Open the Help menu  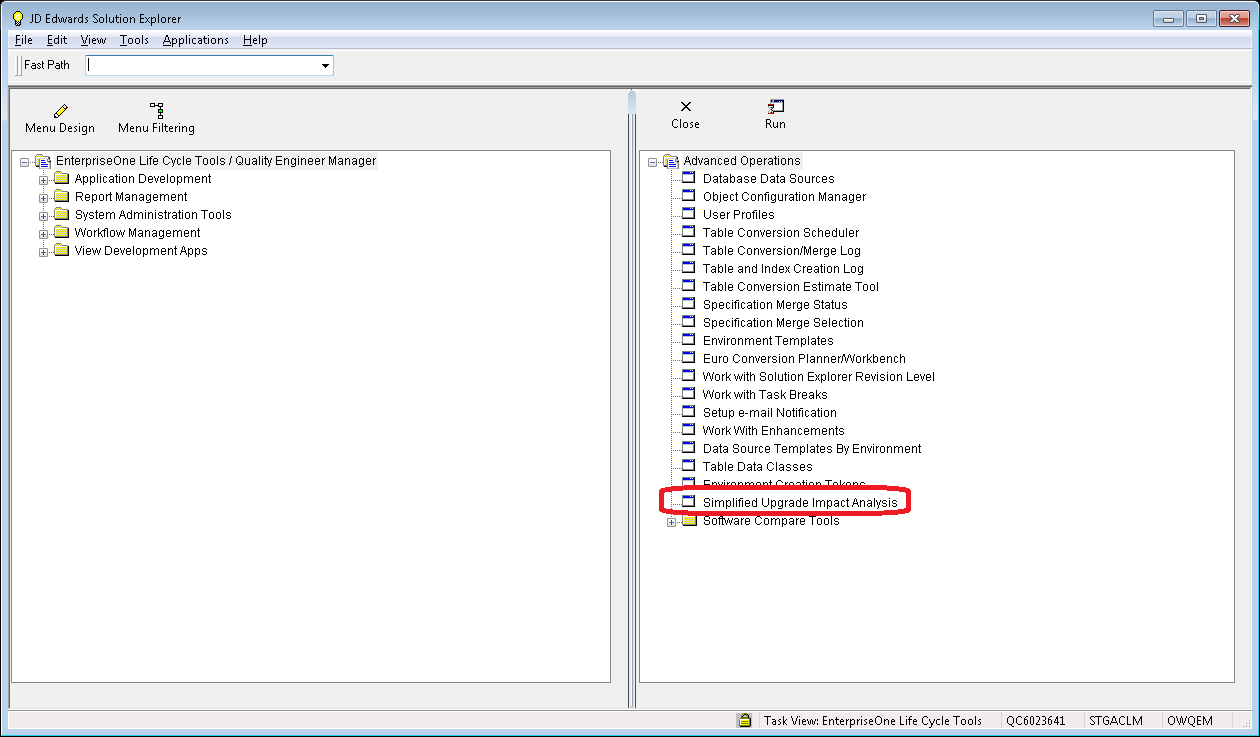point(255,40)
